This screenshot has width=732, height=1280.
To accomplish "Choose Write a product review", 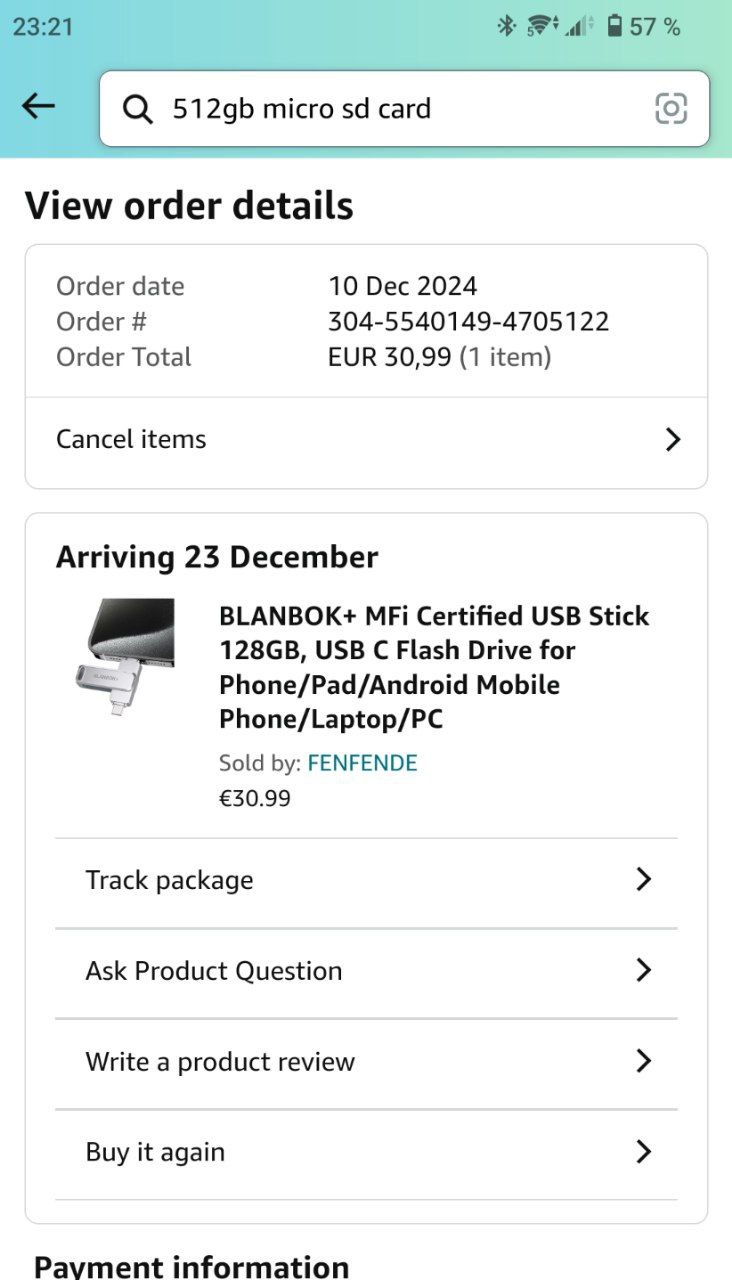I will (x=220, y=1062).
